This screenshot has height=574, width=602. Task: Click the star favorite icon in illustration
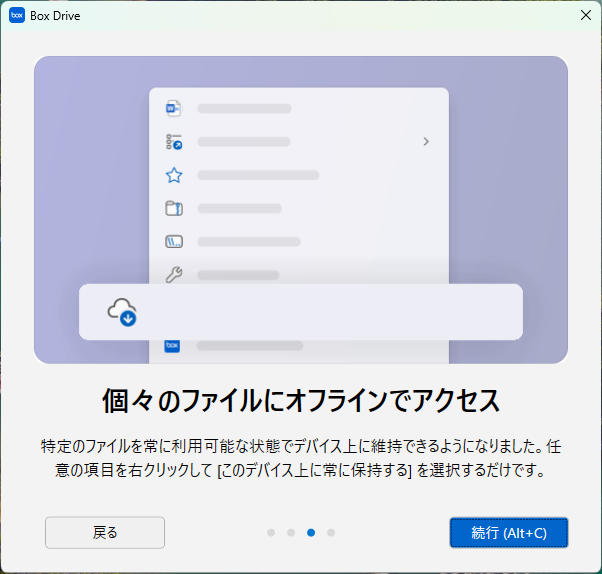[x=174, y=175]
